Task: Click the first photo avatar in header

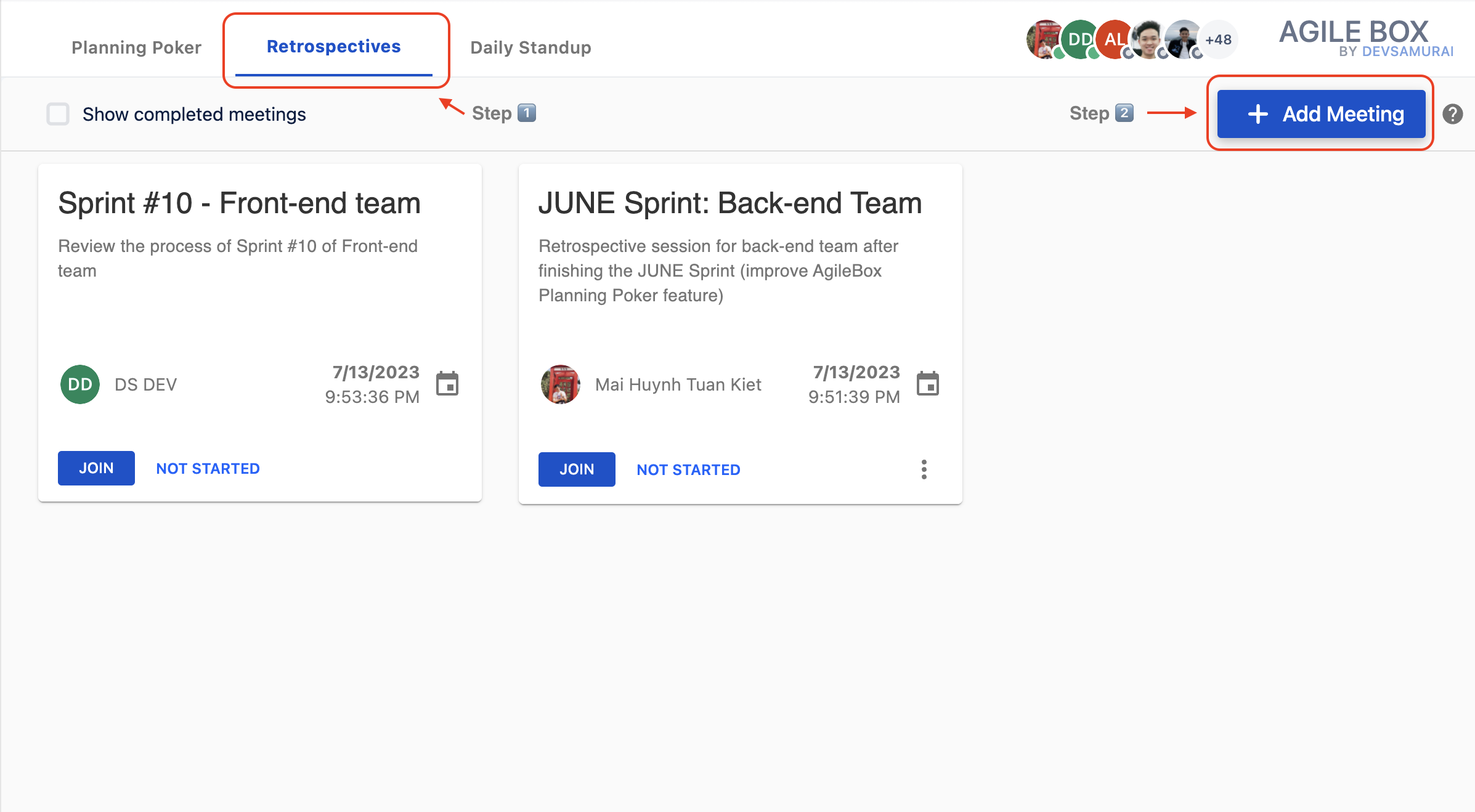Action: (x=1044, y=39)
